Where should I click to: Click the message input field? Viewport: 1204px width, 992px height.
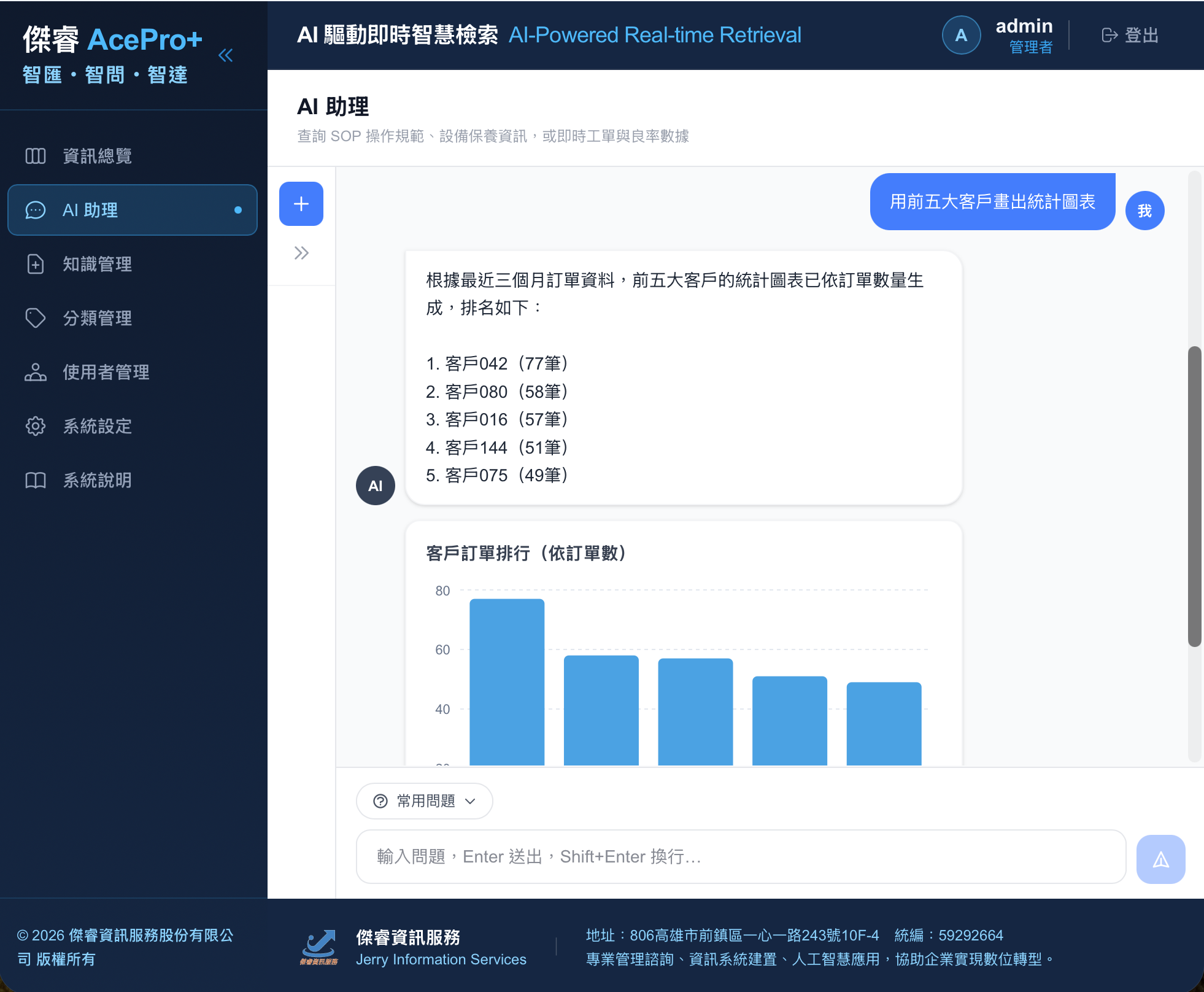click(x=741, y=857)
